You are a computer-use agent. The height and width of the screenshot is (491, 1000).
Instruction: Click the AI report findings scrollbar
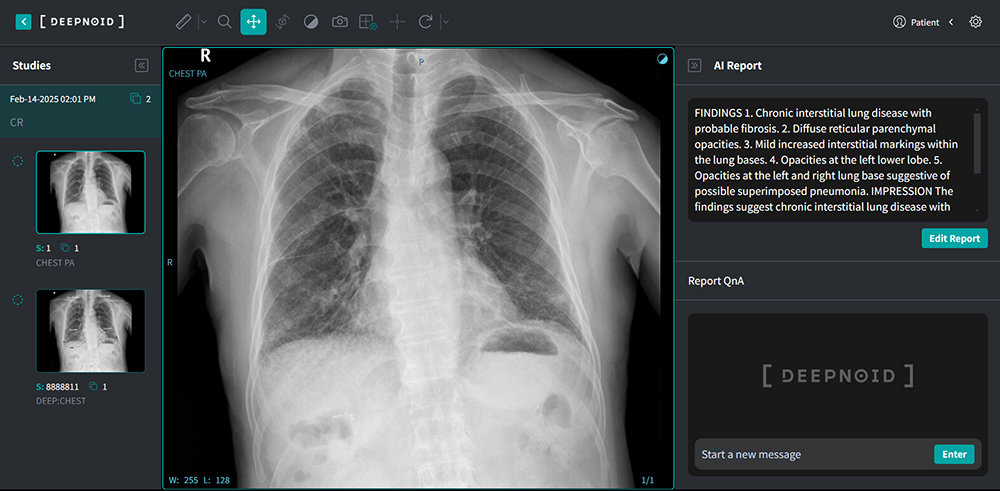click(977, 140)
